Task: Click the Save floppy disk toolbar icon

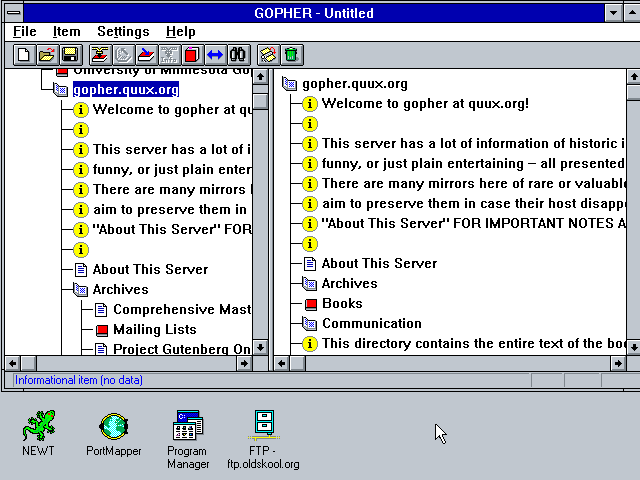Action: tap(70, 55)
